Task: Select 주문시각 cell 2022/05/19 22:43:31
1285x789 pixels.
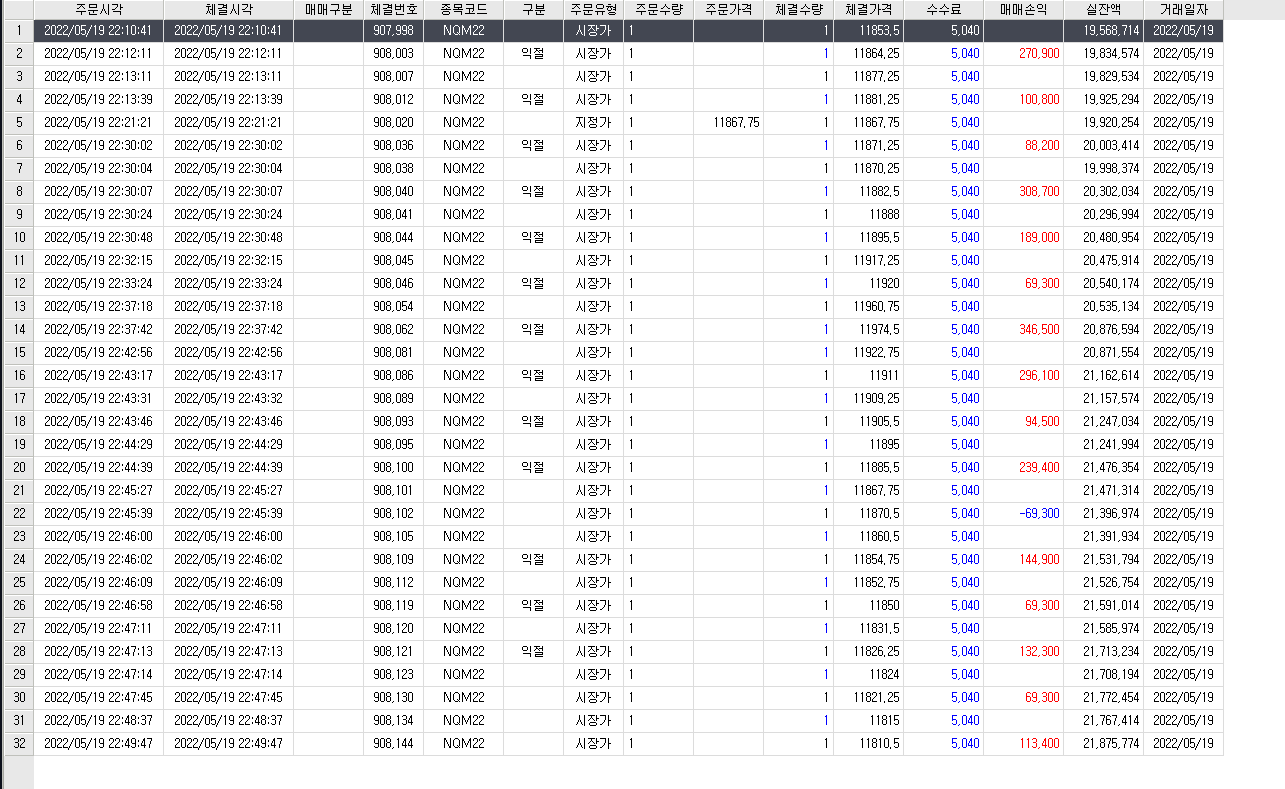Action: click(99, 398)
